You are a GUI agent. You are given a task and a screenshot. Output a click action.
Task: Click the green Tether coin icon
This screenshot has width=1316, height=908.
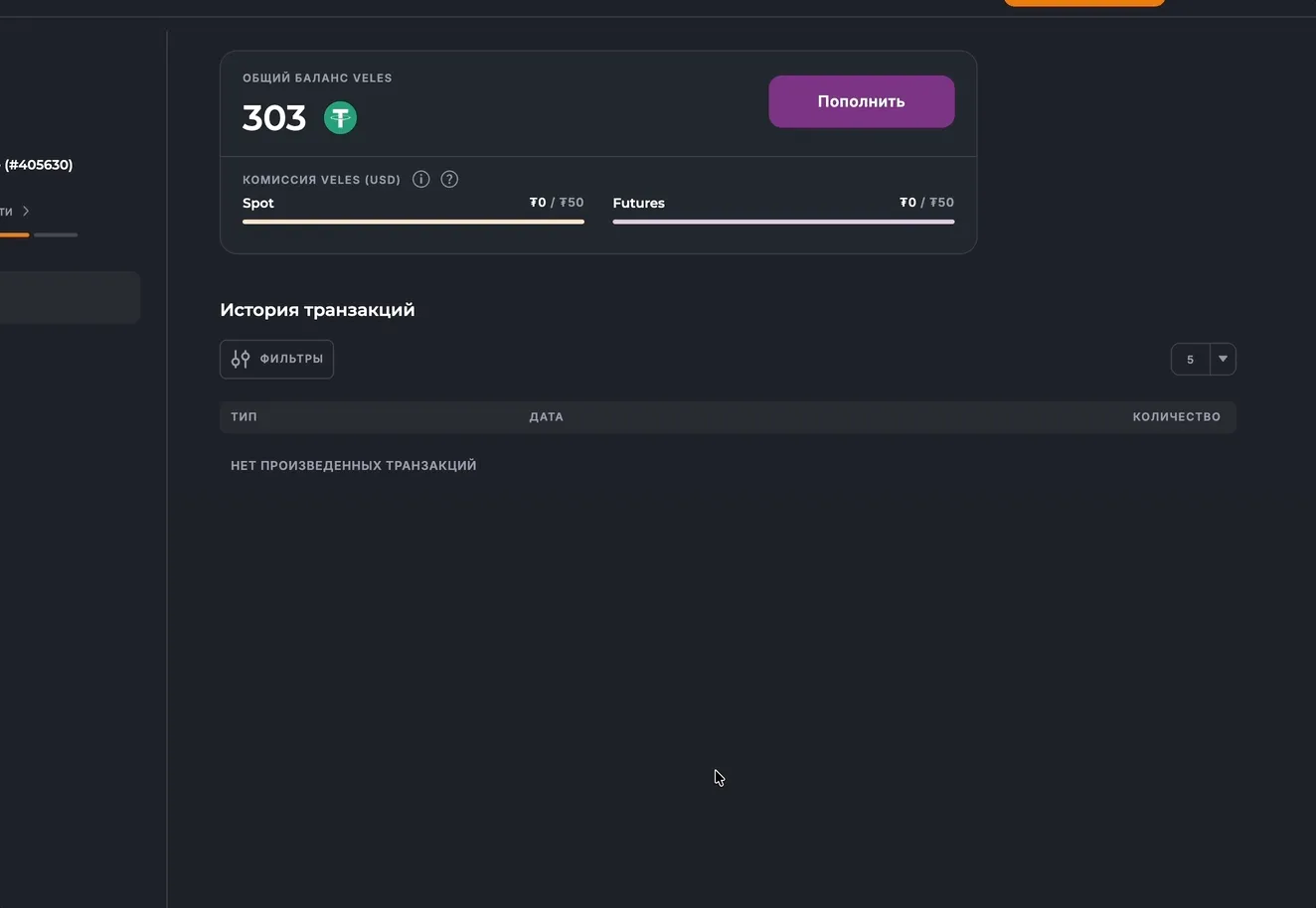pos(340,118)
